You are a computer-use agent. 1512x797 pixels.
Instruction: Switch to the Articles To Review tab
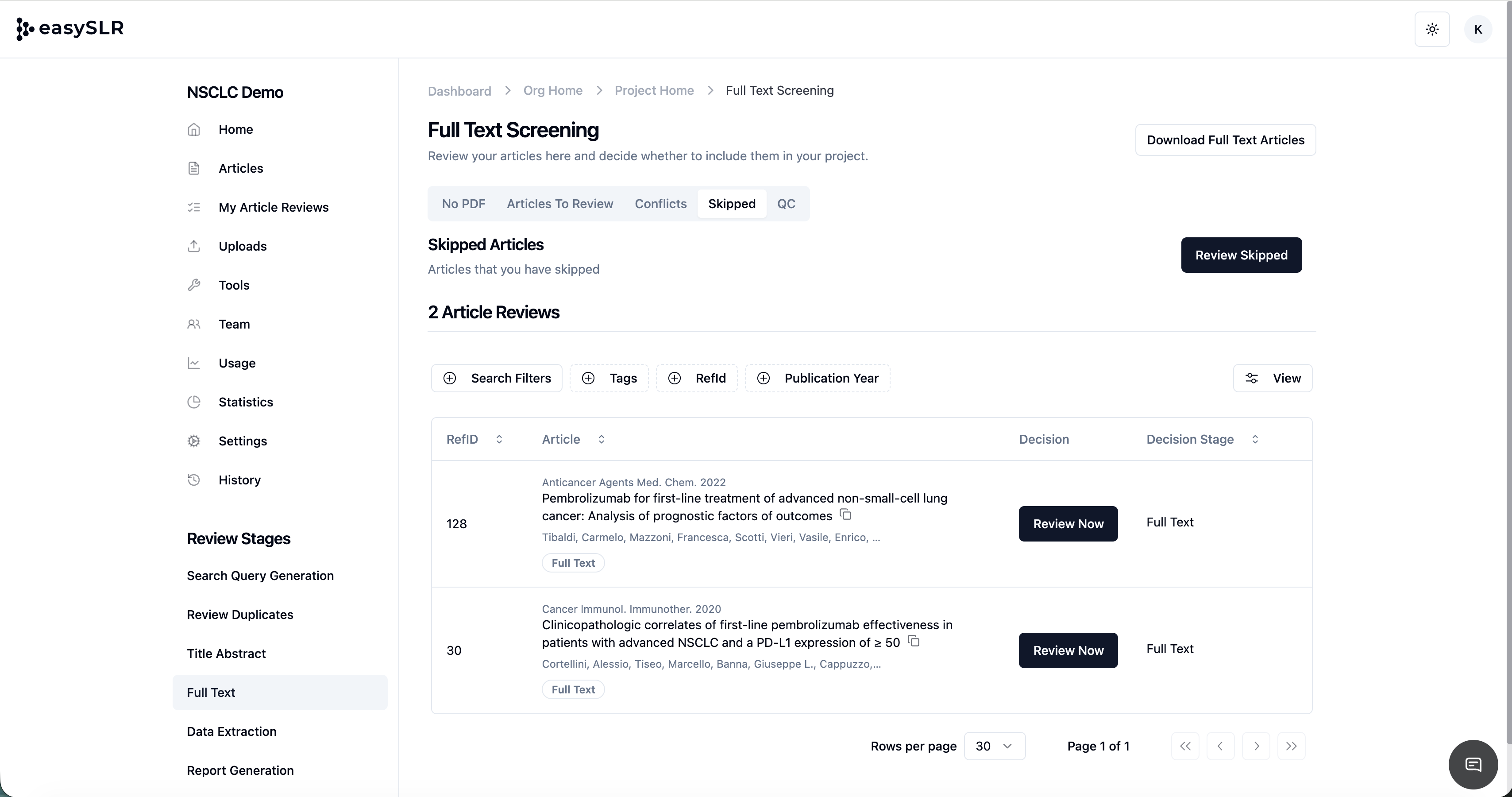pos(560,204)
